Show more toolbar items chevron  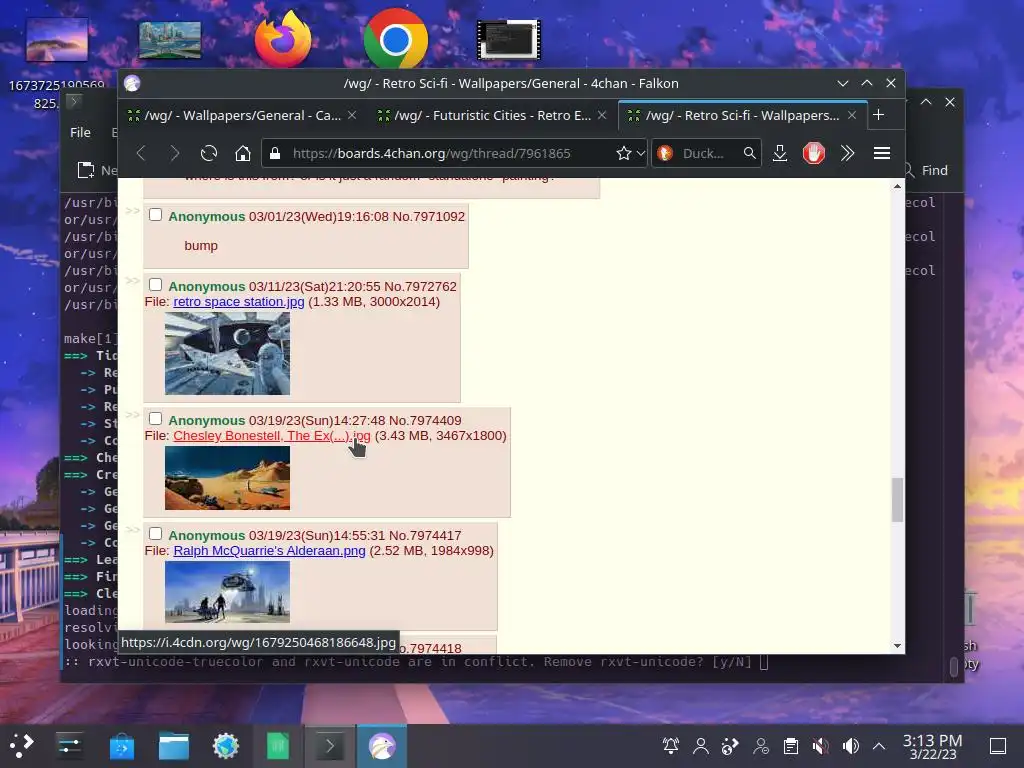coord(848,153)
